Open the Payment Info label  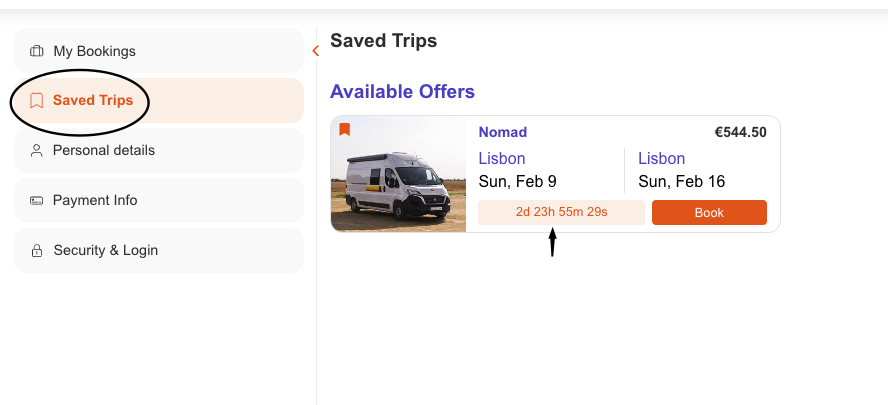95,200
